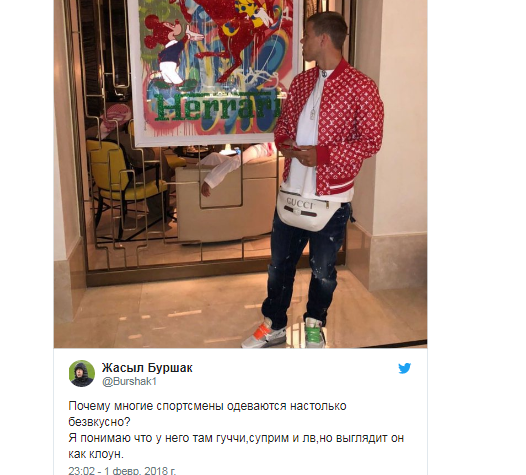Open the Жасыл Буршак display name link
The width and height of the screenshot is (526, 475).
pos(147,368)
